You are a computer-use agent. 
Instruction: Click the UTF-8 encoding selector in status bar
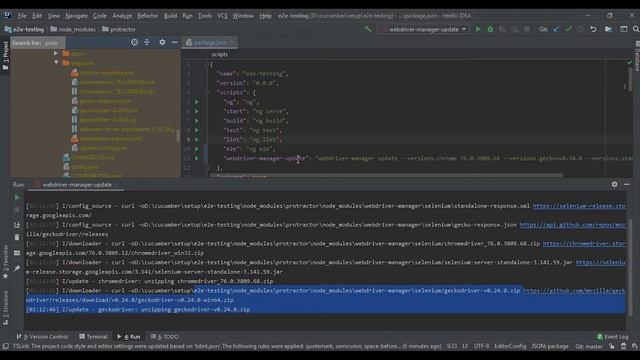(x=481, y=346)
